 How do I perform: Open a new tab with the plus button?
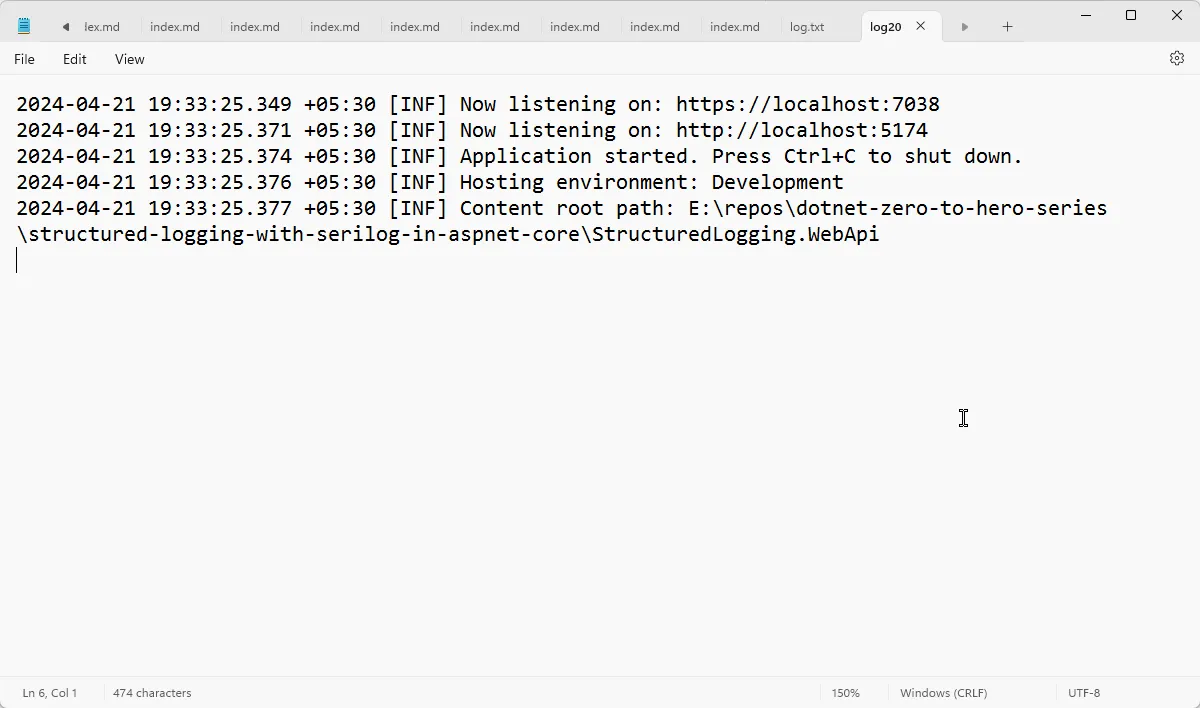[1007, 26]
